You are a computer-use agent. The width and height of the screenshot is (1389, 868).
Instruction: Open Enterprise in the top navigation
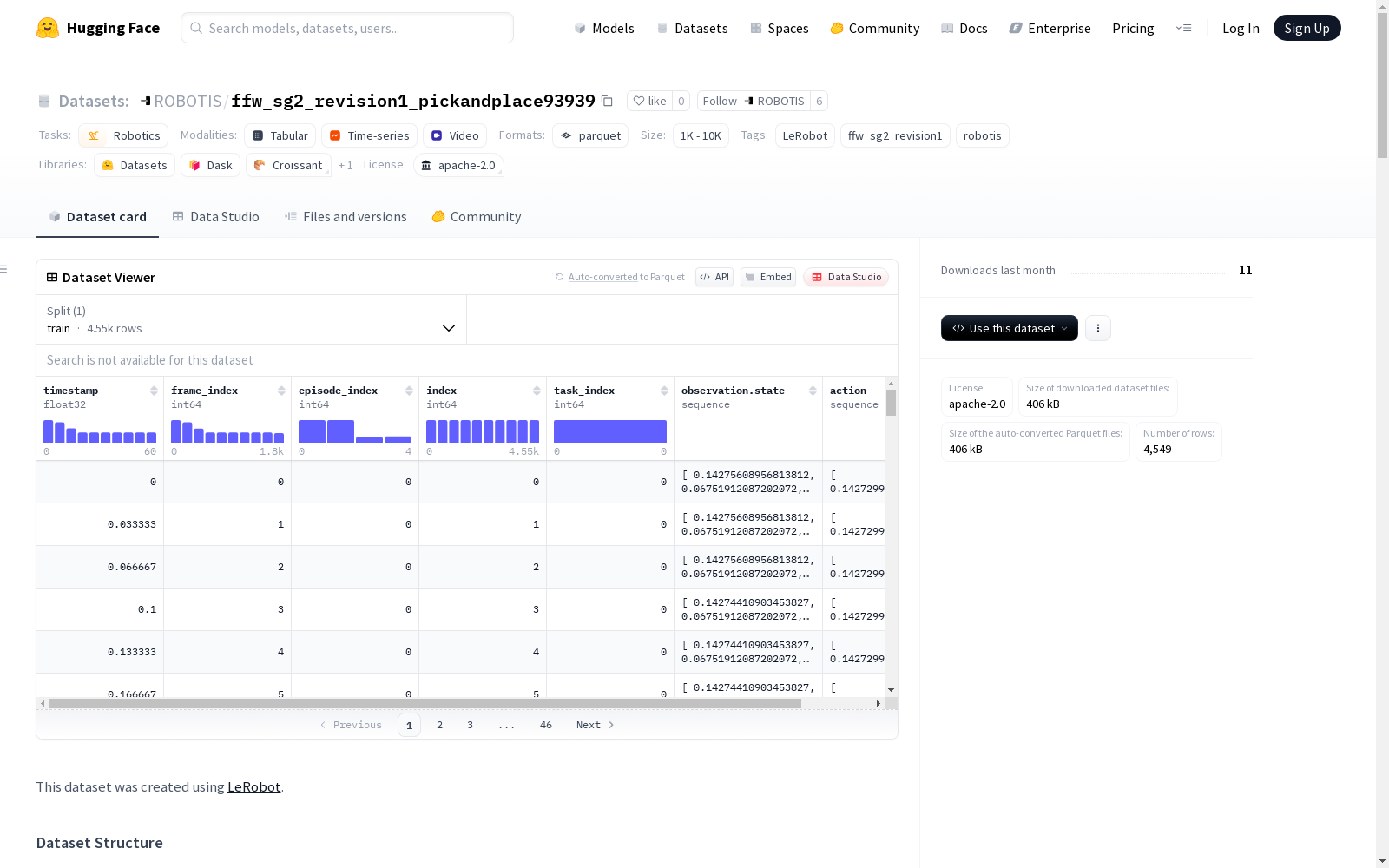1050,28
